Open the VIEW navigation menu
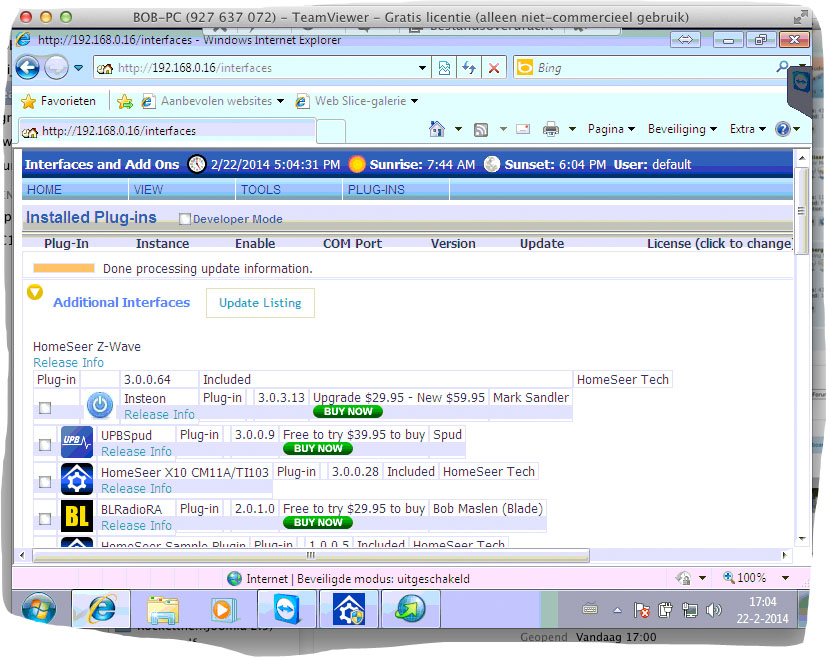 (x=182, y=190)
